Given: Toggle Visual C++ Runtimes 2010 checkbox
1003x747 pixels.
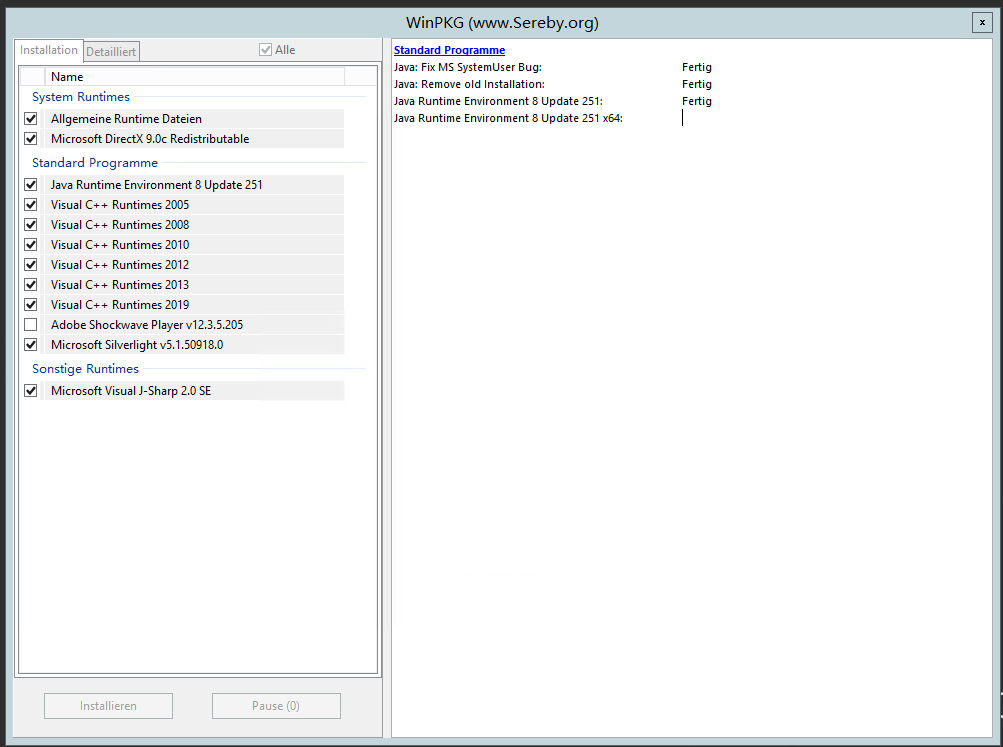Looking at the screenshot, I should tap(31, 245).
